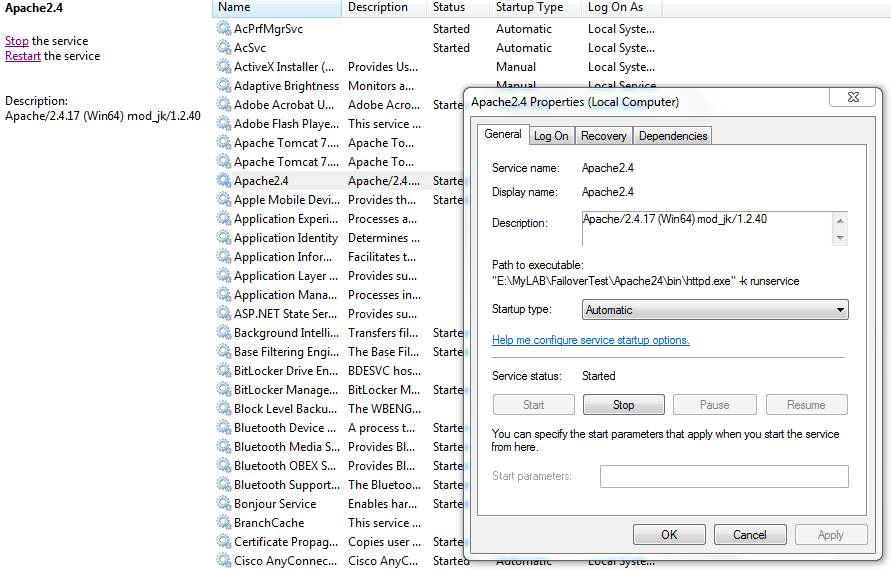Screen dimensions: 891x571
Task: Select the Bluetooth Support service row
Action: pos(338,485)
